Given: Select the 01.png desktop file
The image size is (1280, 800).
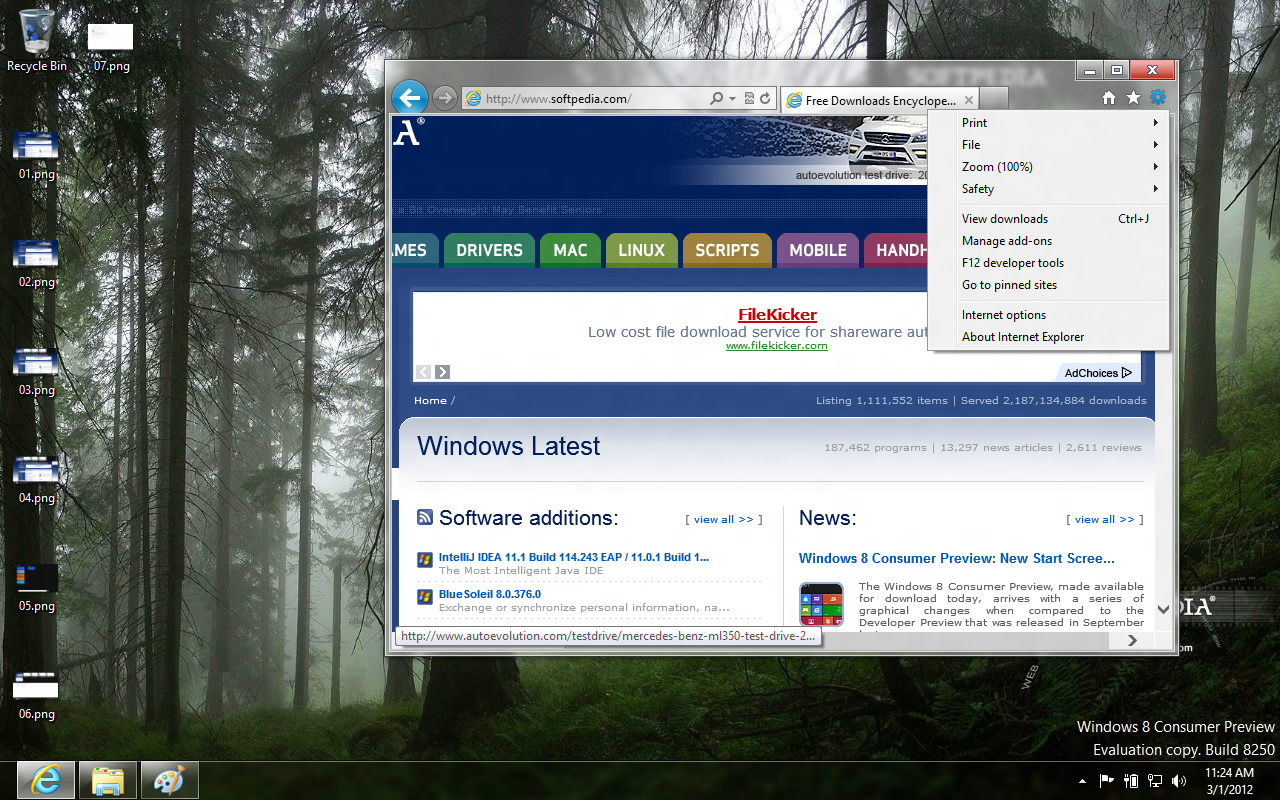Looking at the screenshot, I should (36, 155).
